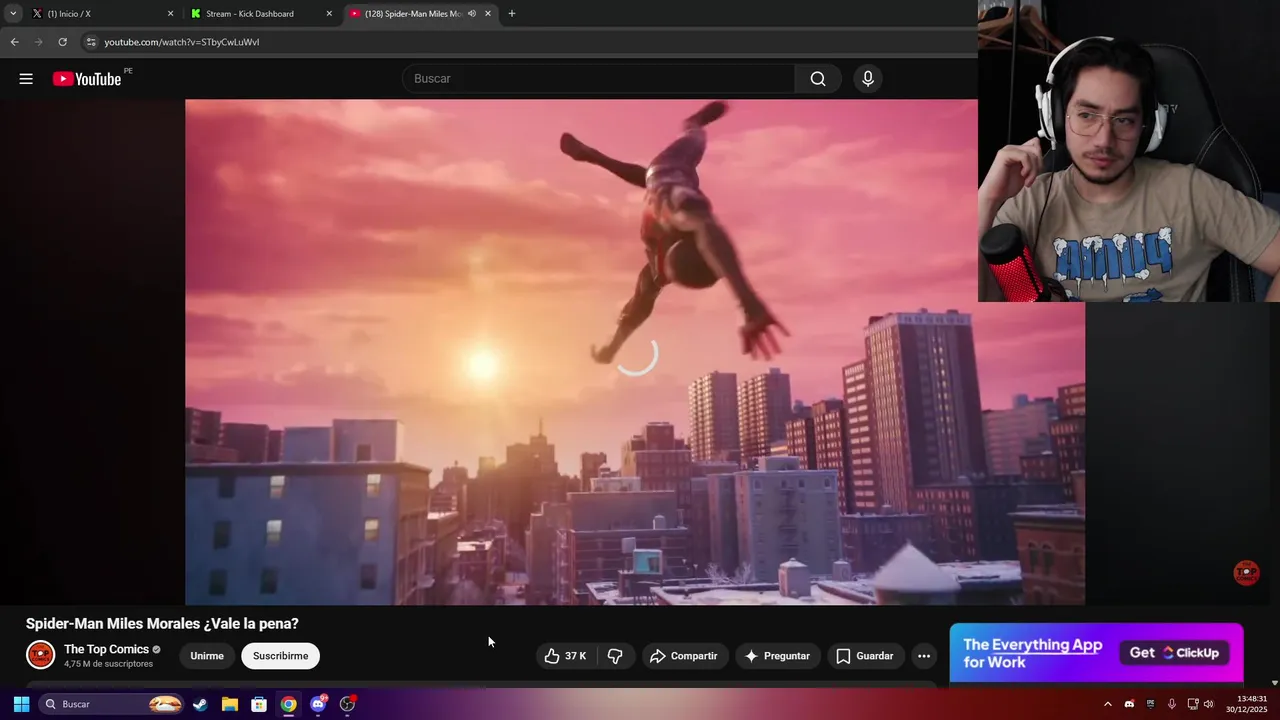
Task: Open the Preguntar AI ask button
Action: click(778, 656)
